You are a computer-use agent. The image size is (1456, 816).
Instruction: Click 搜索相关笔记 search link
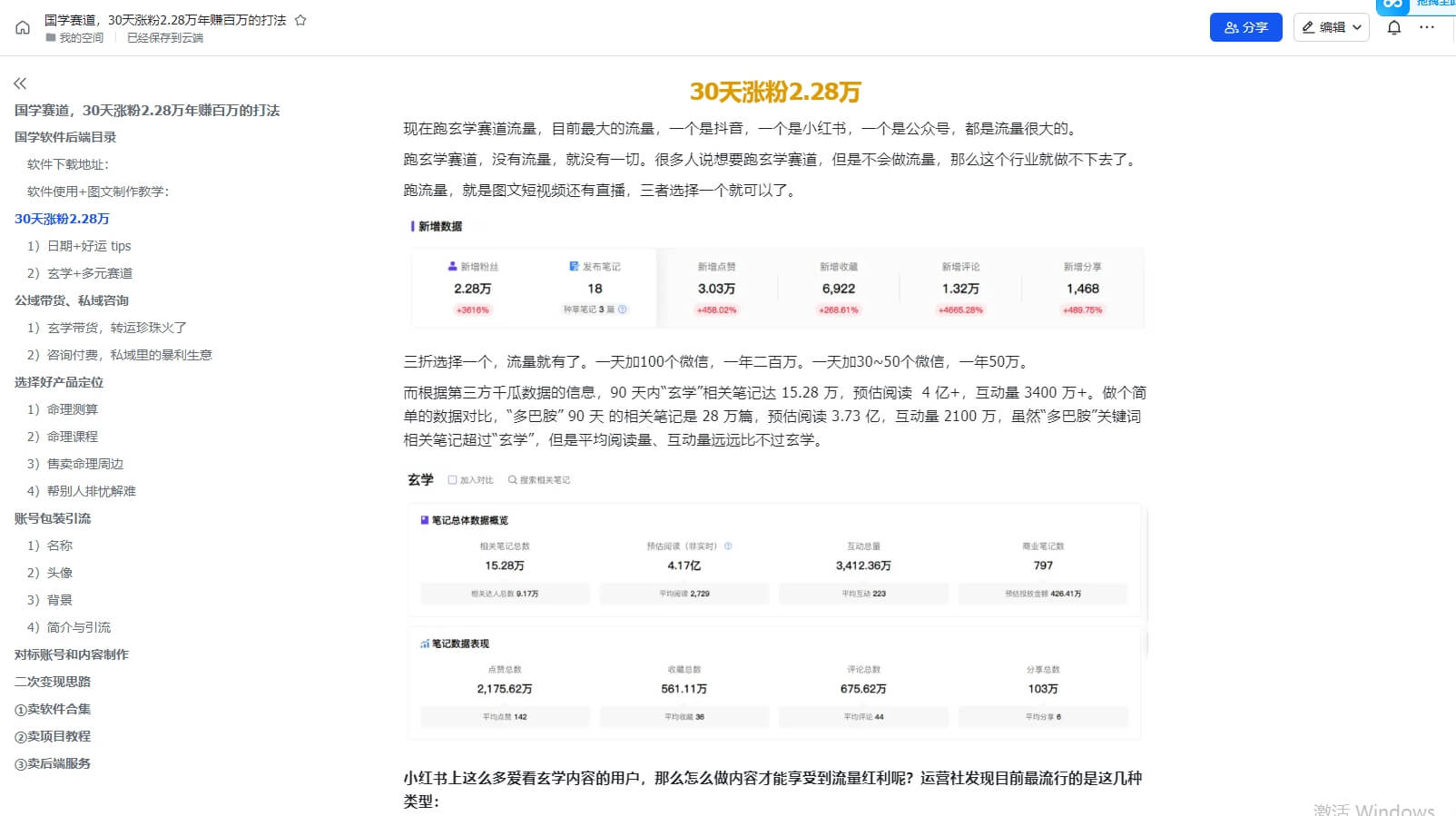(x=539, y=480)
